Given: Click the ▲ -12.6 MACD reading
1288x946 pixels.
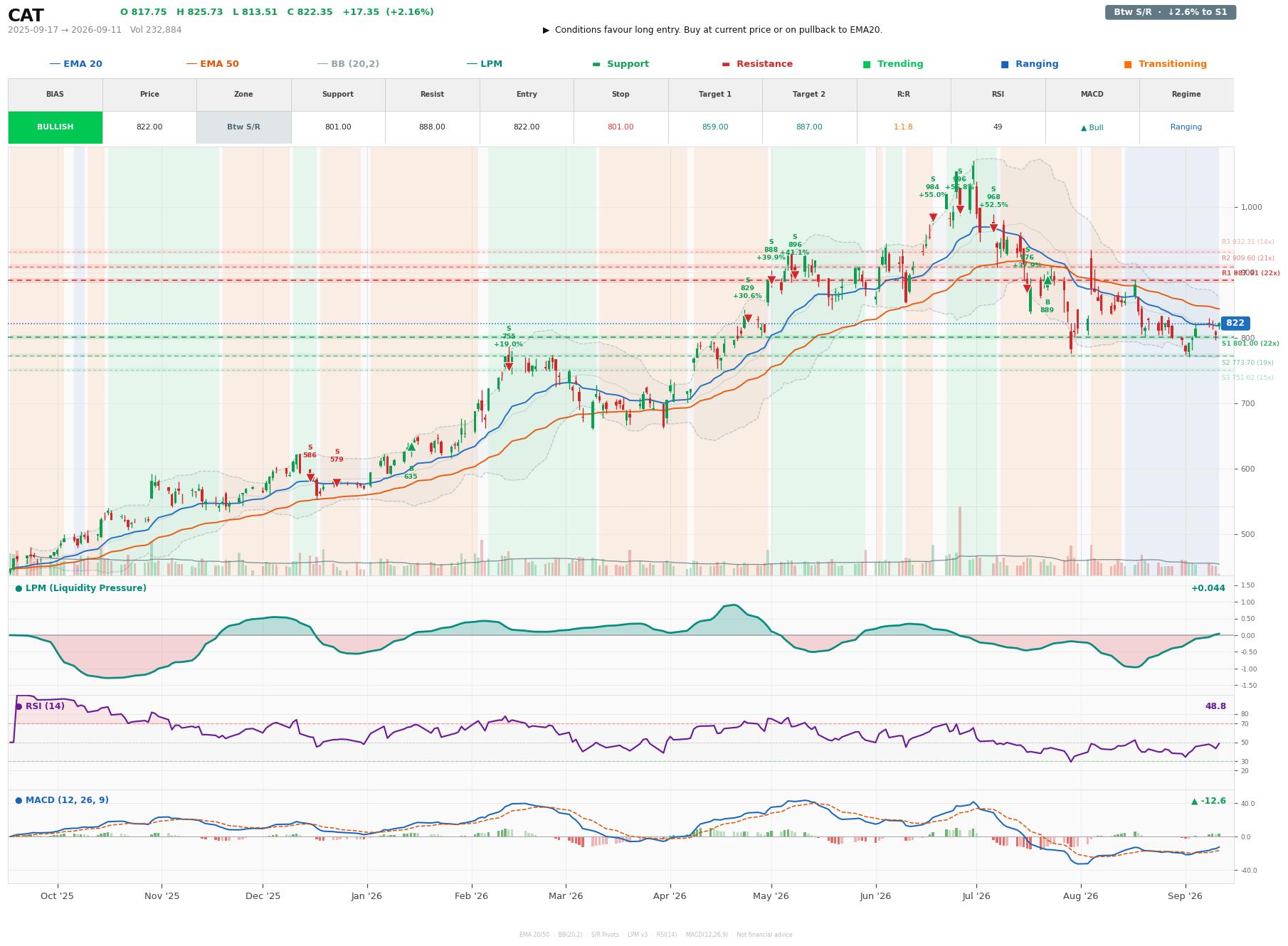Looking at the screenshot, I should pos(1208,801).
